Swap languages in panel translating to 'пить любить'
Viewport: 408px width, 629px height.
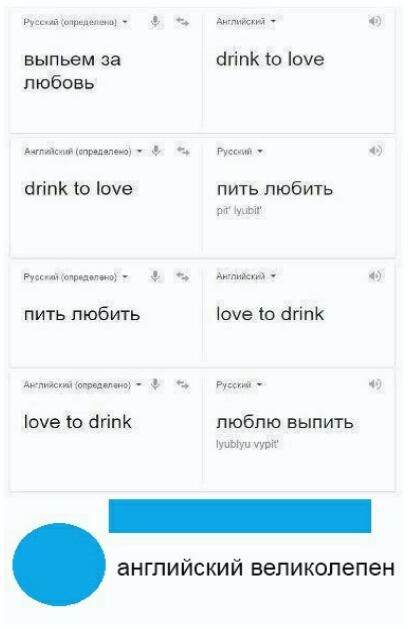(183, 151)
